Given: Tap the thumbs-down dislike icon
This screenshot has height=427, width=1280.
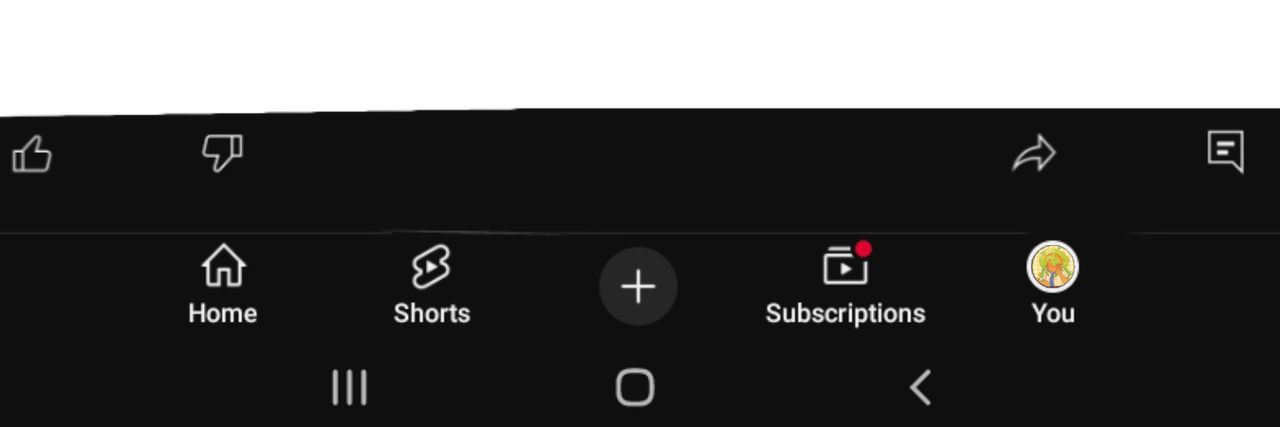Looking at the screenshot, I should [x=222, y=154].
